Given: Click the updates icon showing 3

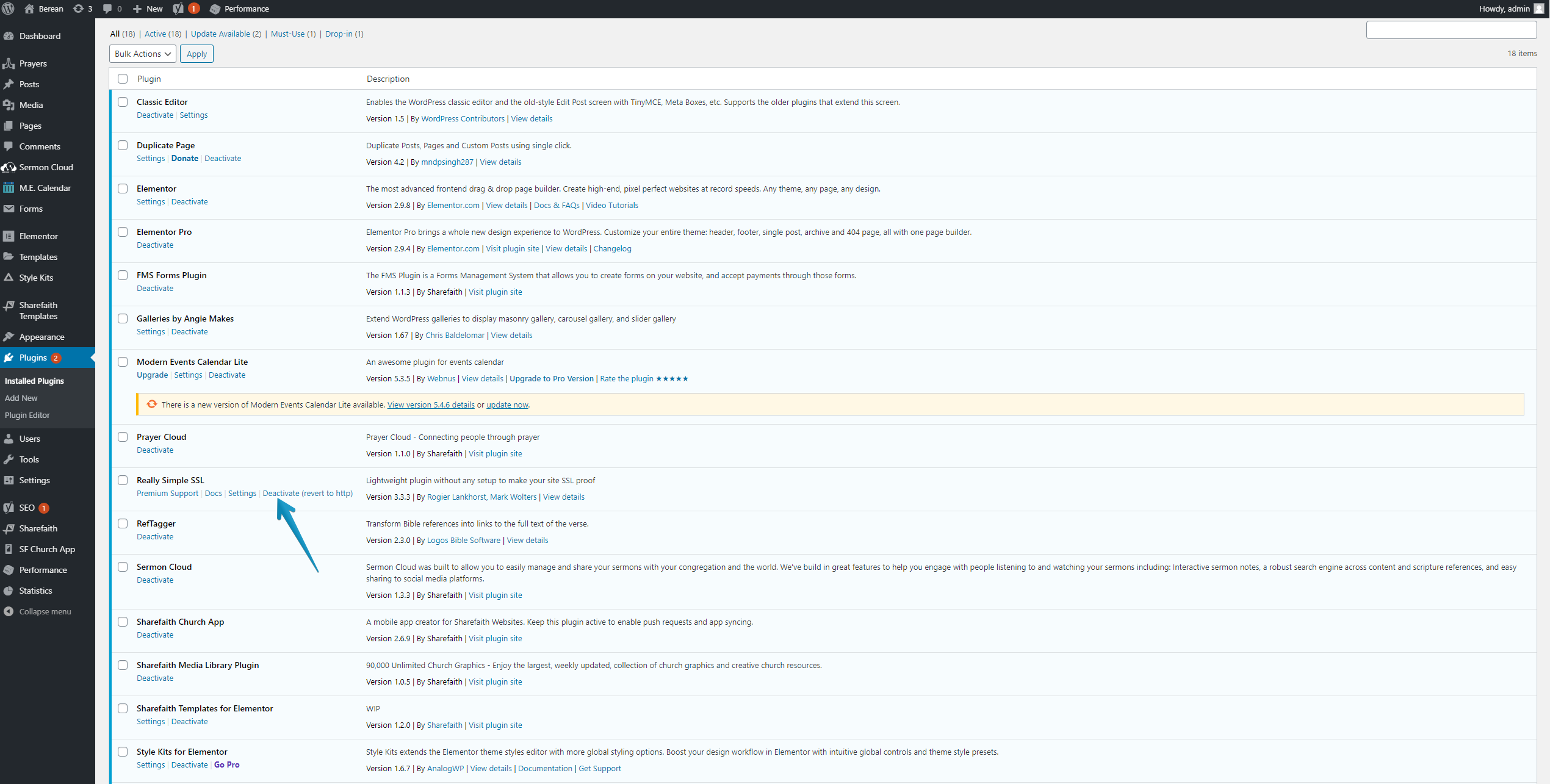Looking at the screenshot, I should tap(82, 9).
